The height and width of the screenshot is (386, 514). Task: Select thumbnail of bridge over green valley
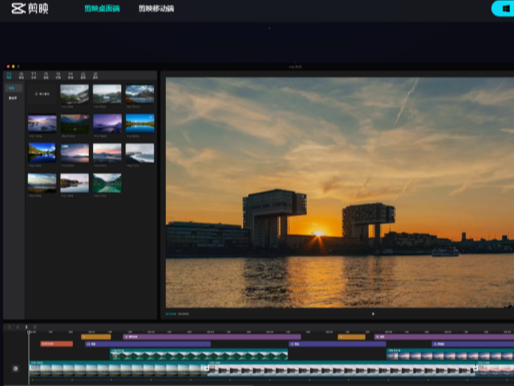click(75, 94)
